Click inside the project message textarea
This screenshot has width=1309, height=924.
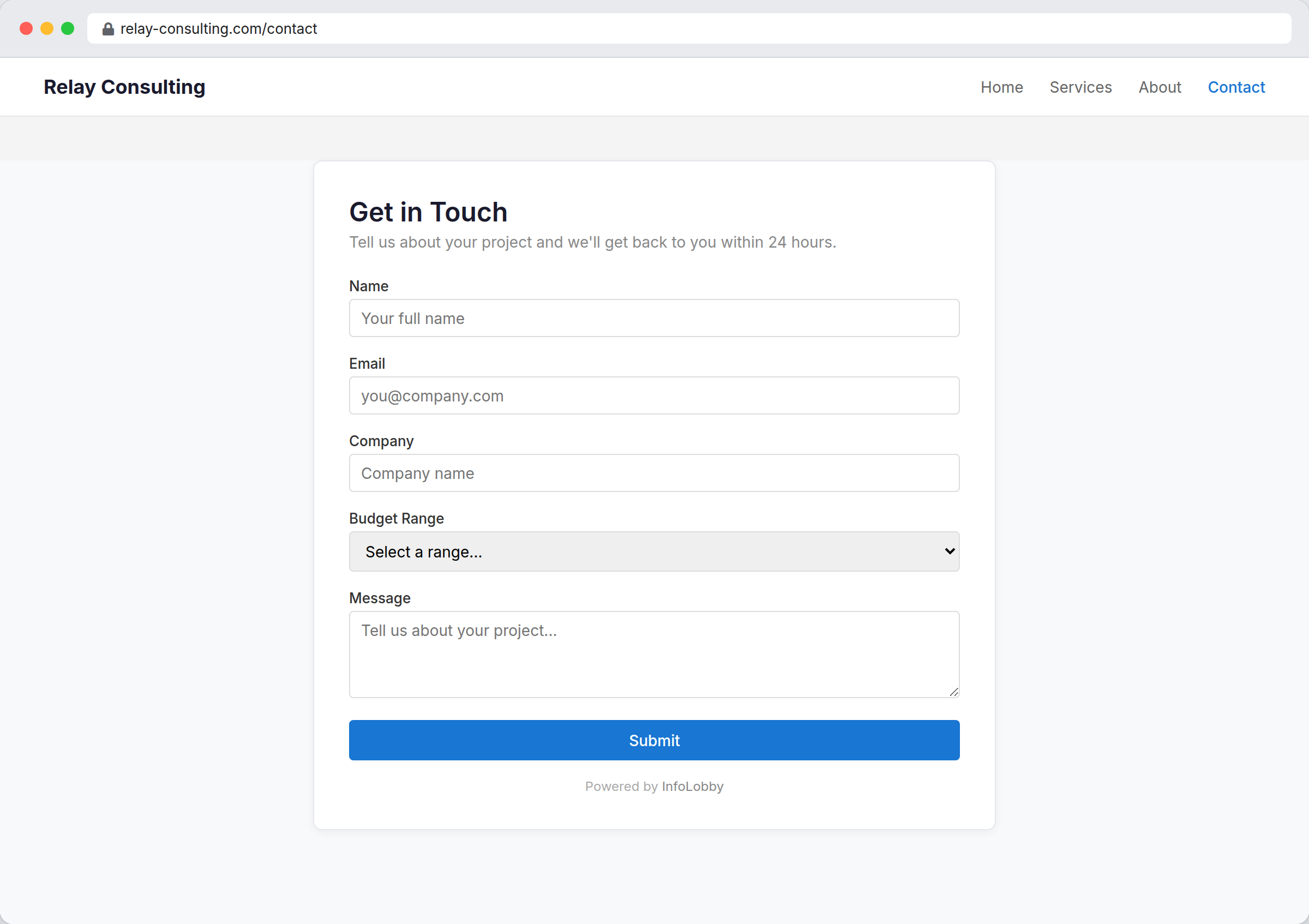coord(654,655)
